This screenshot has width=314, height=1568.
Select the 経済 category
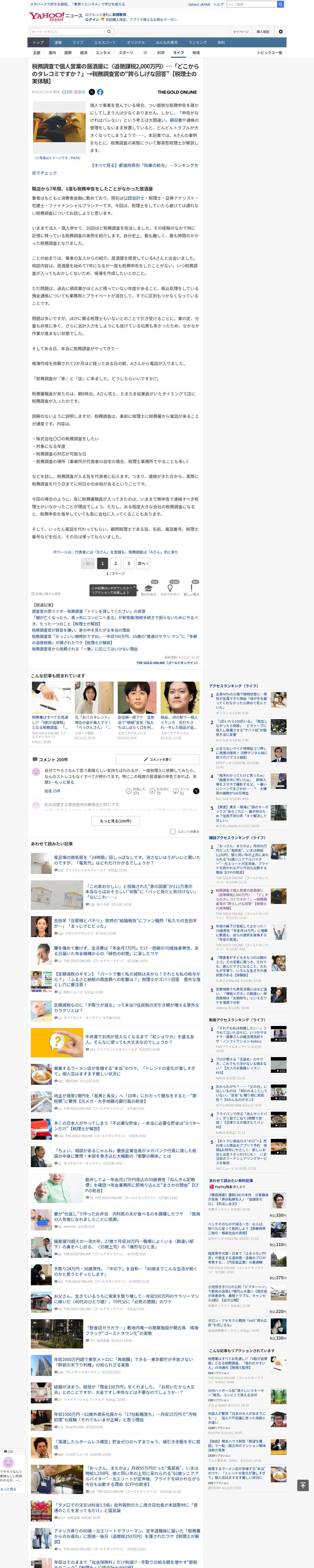point(83,53)
